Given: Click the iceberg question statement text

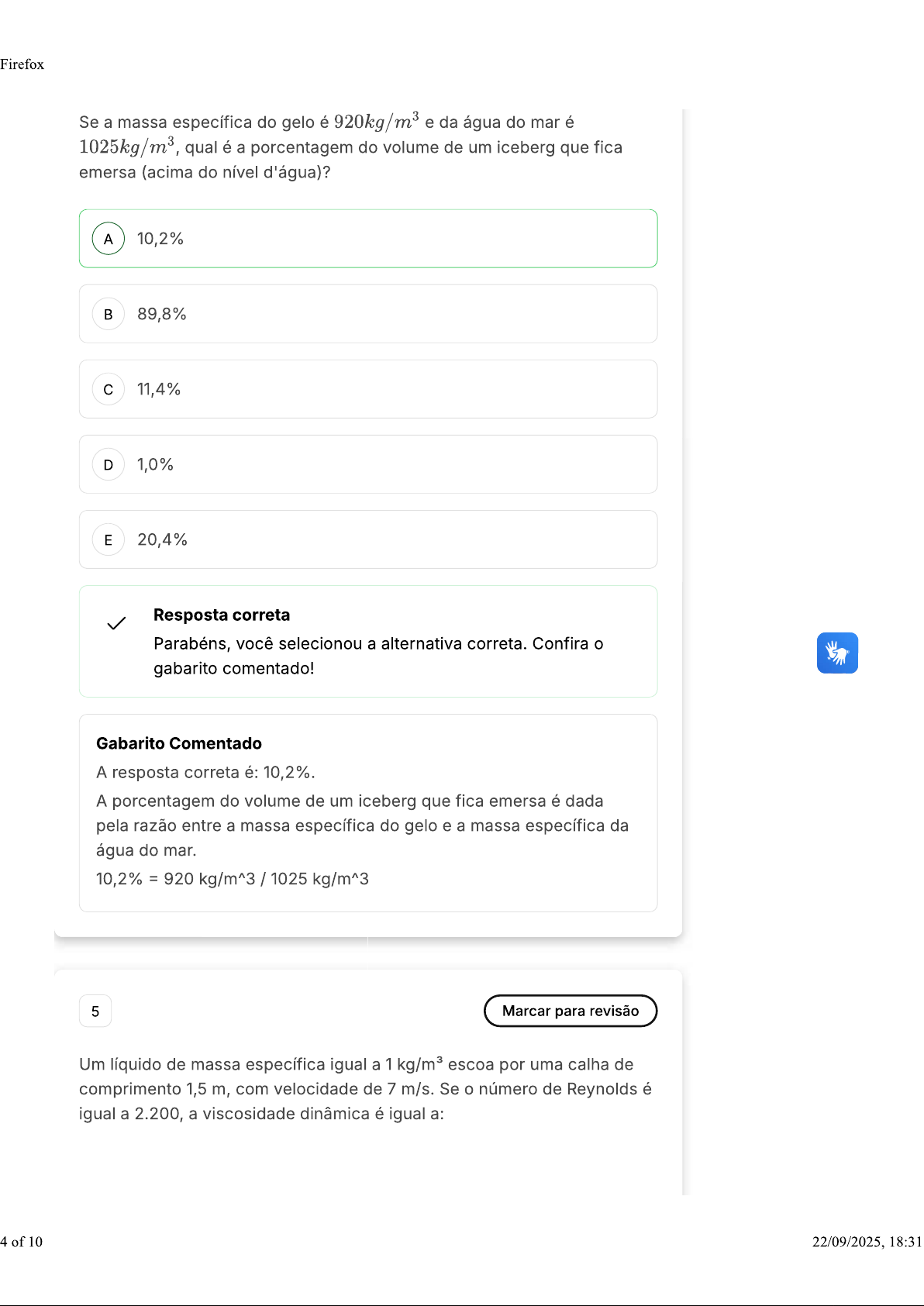Looking at the screenshot, I should coord(350,146).
